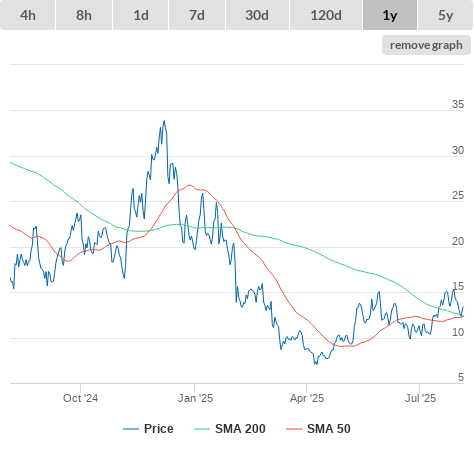Click the Jul '25 axis label
The width and height of the screenshot is (474, 455).
pyautogui.click(x=420, y=398)
